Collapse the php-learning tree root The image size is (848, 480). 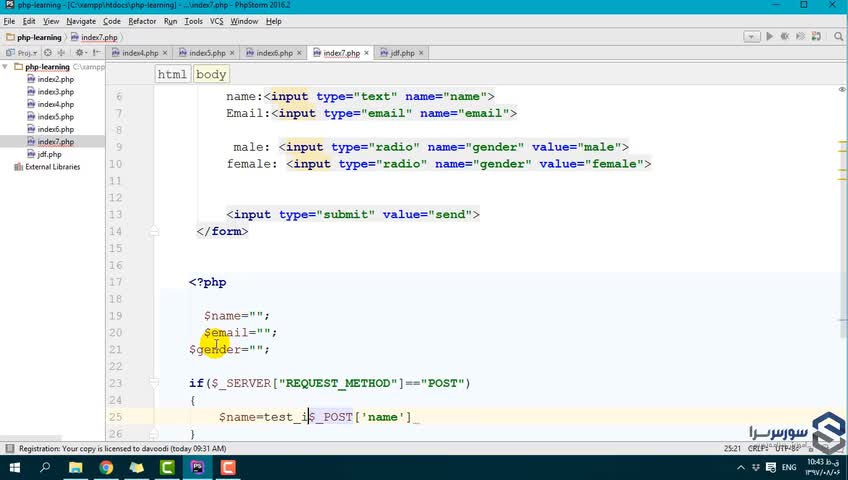(5, 66)
